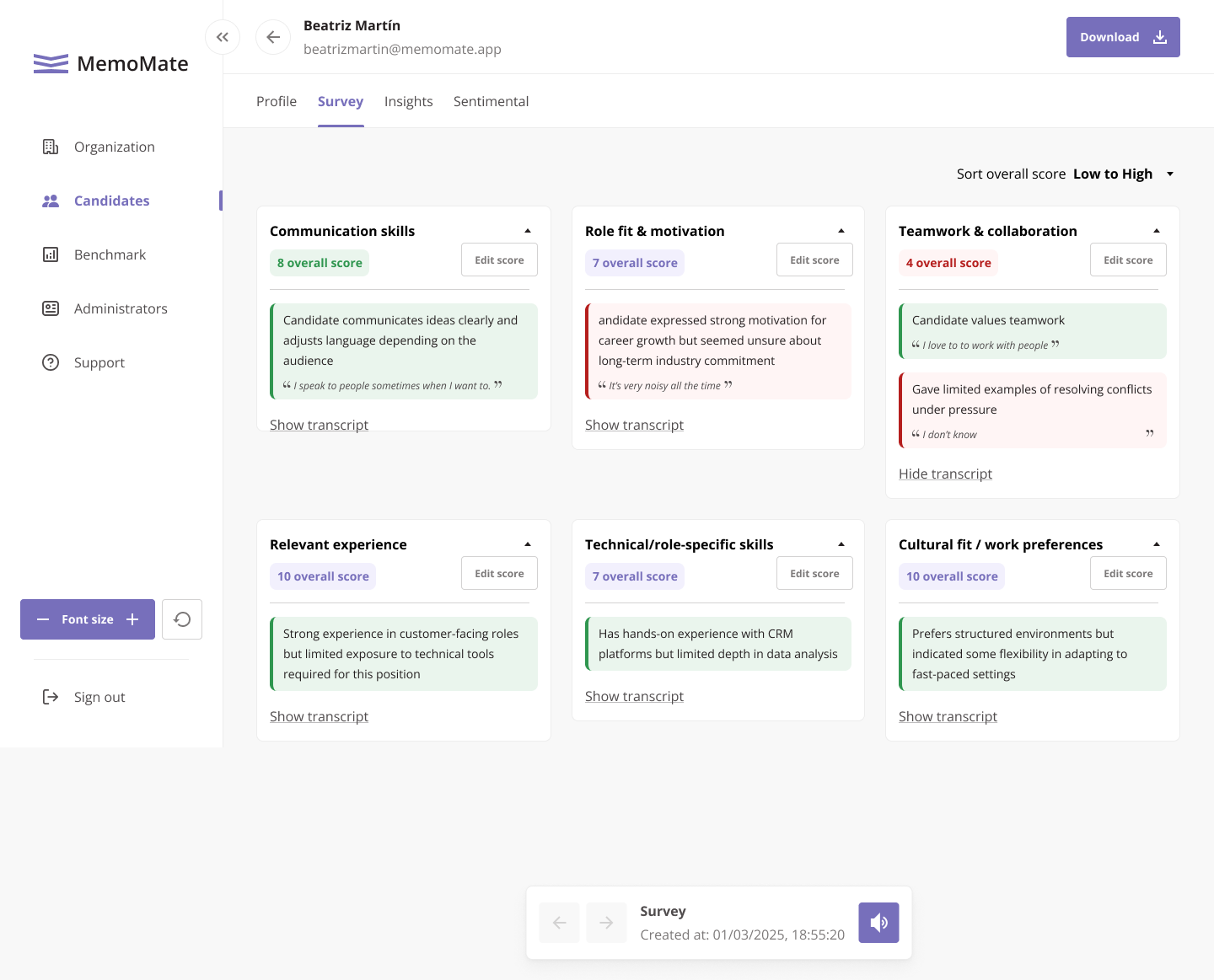Open Organization from the sidebar
The image size is (1214, 980).
(114, 147)
